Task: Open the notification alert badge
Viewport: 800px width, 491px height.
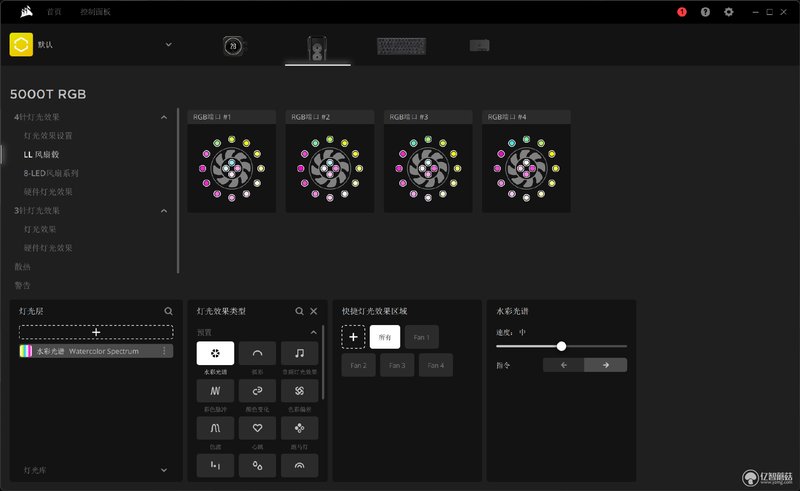Action: pyautogui.click(x=682, y=12)
